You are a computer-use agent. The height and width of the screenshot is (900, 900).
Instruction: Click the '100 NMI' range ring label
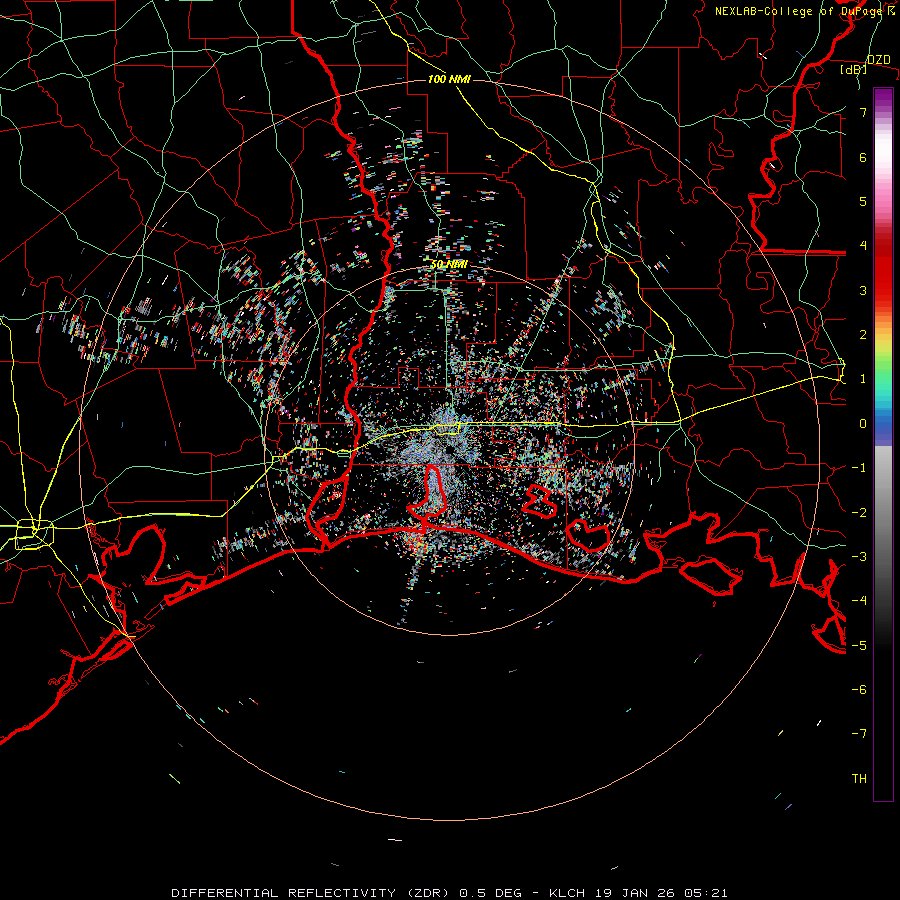pos(449,79)
